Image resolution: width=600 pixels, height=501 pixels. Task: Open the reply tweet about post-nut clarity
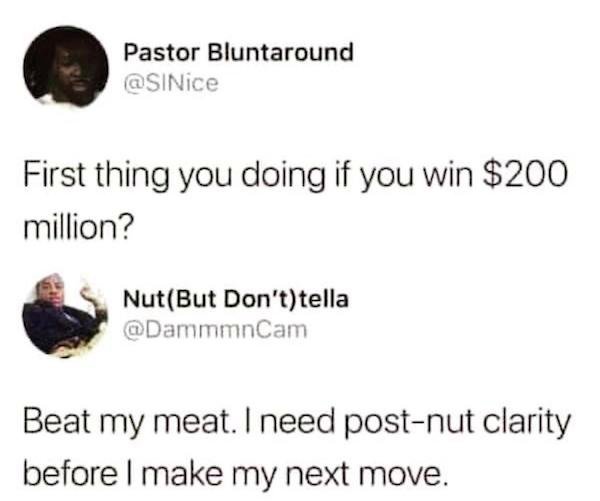[297, 448]
